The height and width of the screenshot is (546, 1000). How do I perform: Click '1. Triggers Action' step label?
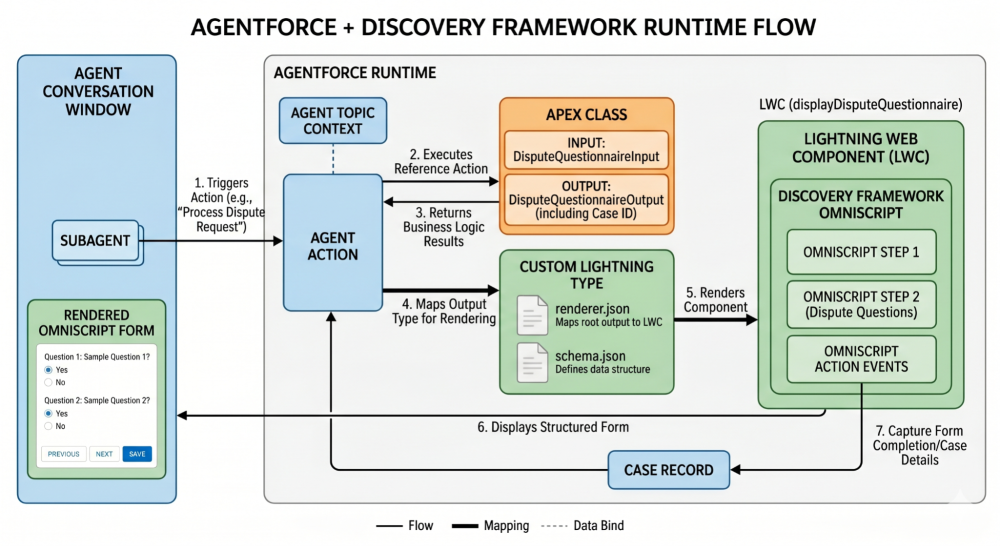[221, 205]
